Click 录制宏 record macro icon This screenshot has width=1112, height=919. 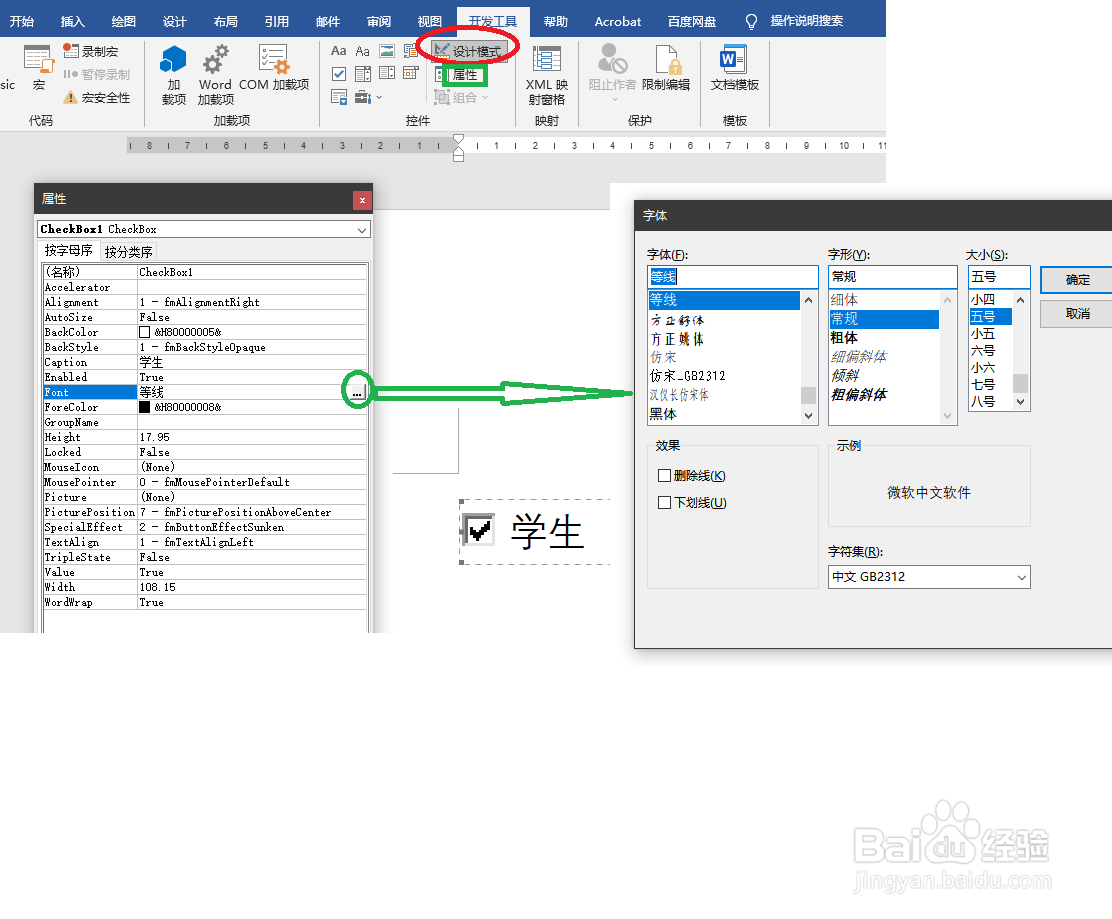click(x=71, y=51)
